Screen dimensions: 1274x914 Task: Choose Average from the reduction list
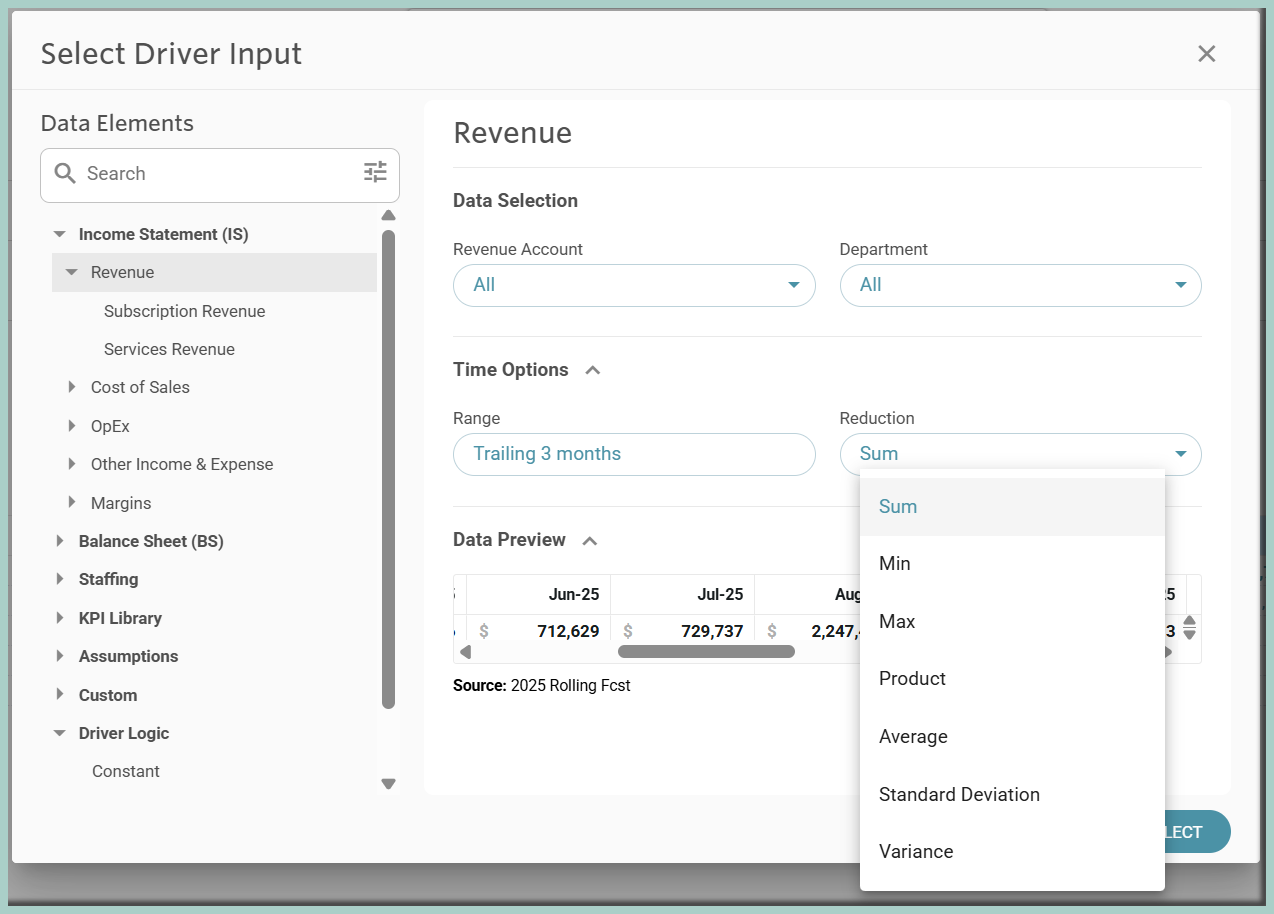click(1012, 737)
